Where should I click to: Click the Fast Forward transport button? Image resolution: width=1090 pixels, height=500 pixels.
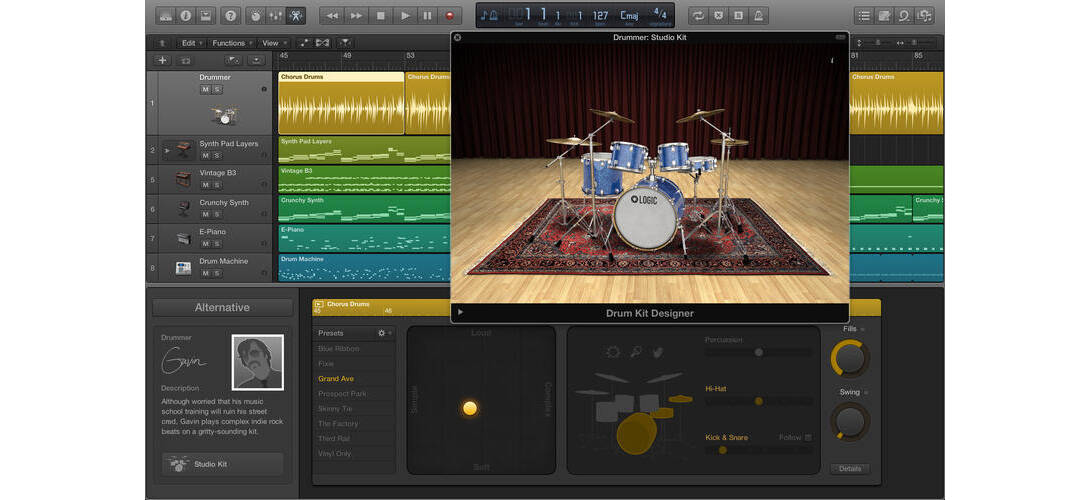356,15
